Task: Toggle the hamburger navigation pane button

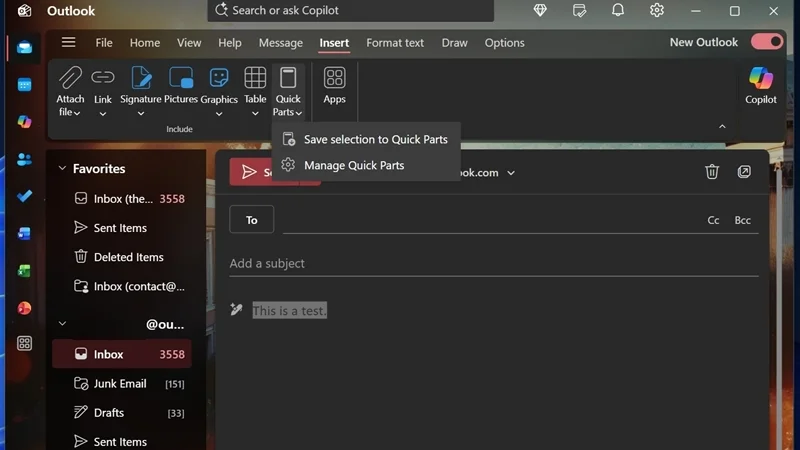Action: pyautogui.click(x=68, y=42)
